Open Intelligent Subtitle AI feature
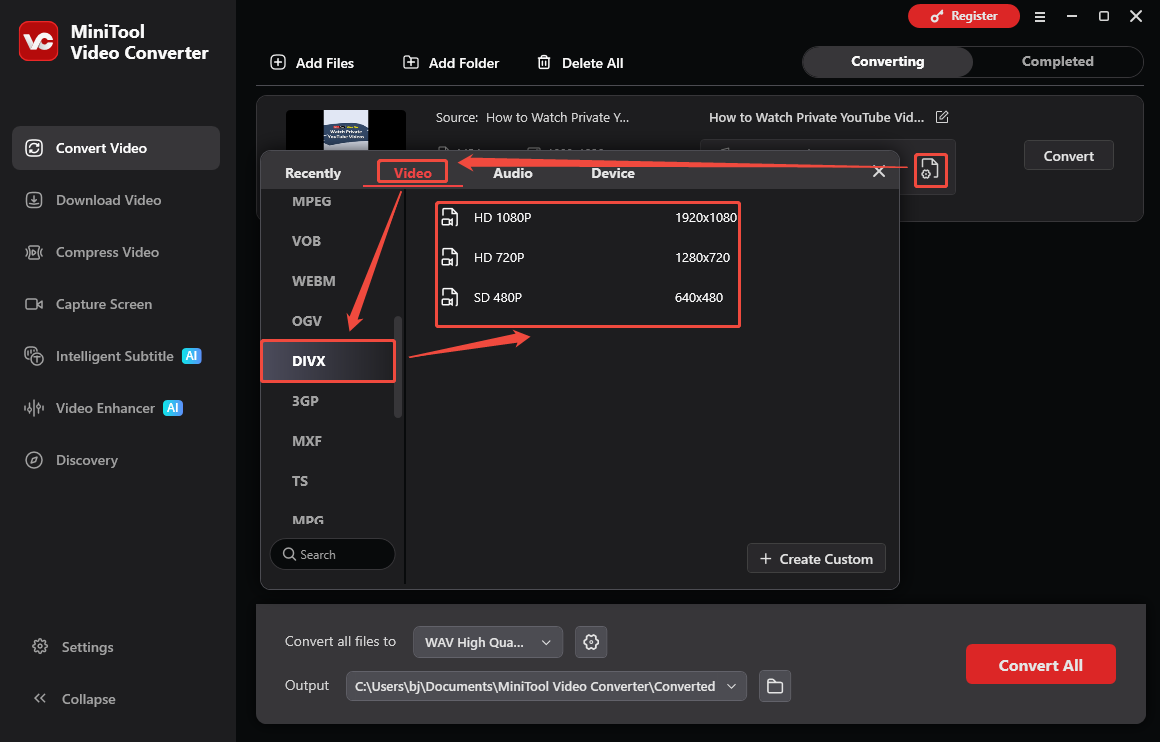The width and height of the screenshot is (1160, 742). coord(115,356)
